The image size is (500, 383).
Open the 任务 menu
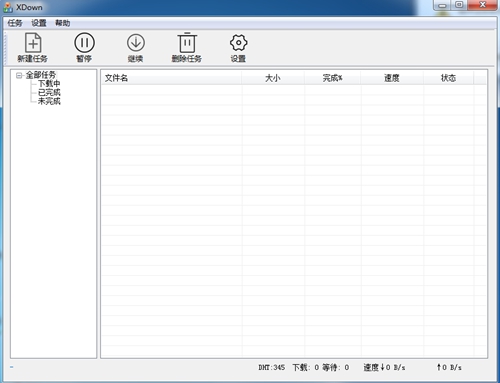[15, 23]
